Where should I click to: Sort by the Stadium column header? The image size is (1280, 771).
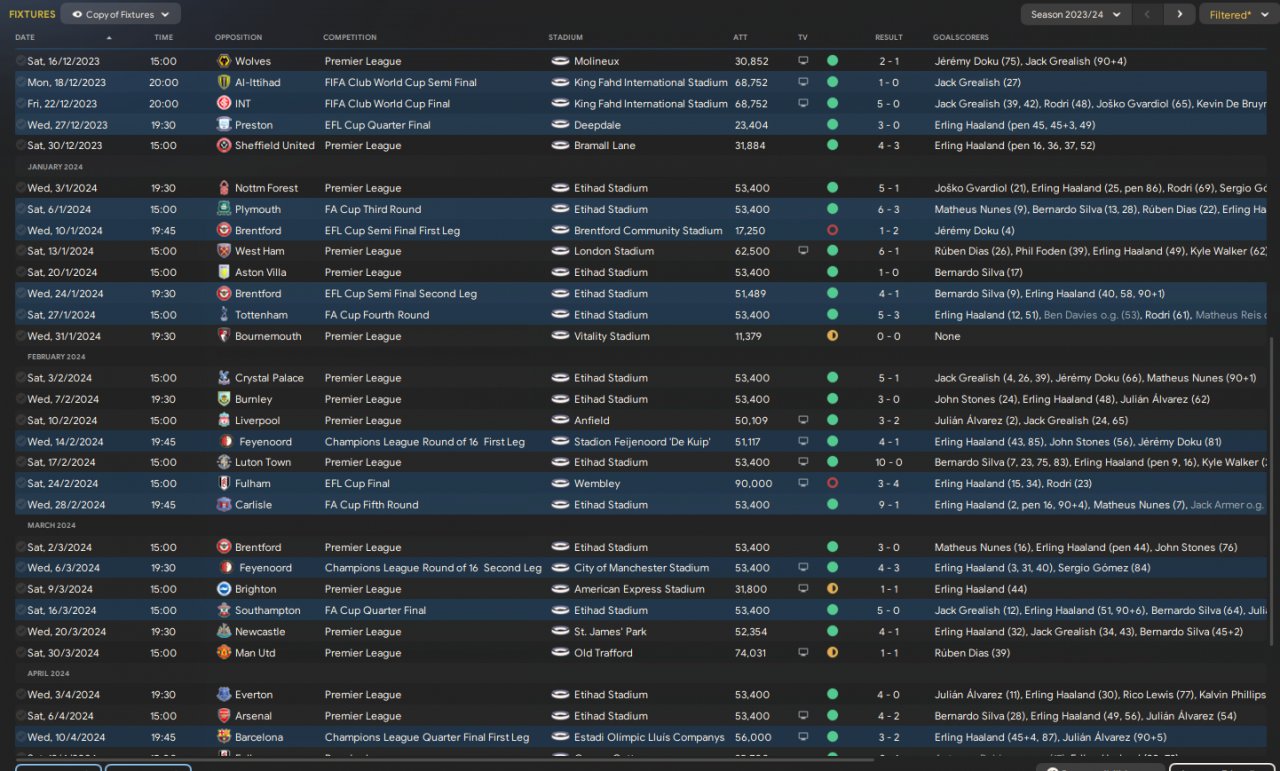coord(565,37)
